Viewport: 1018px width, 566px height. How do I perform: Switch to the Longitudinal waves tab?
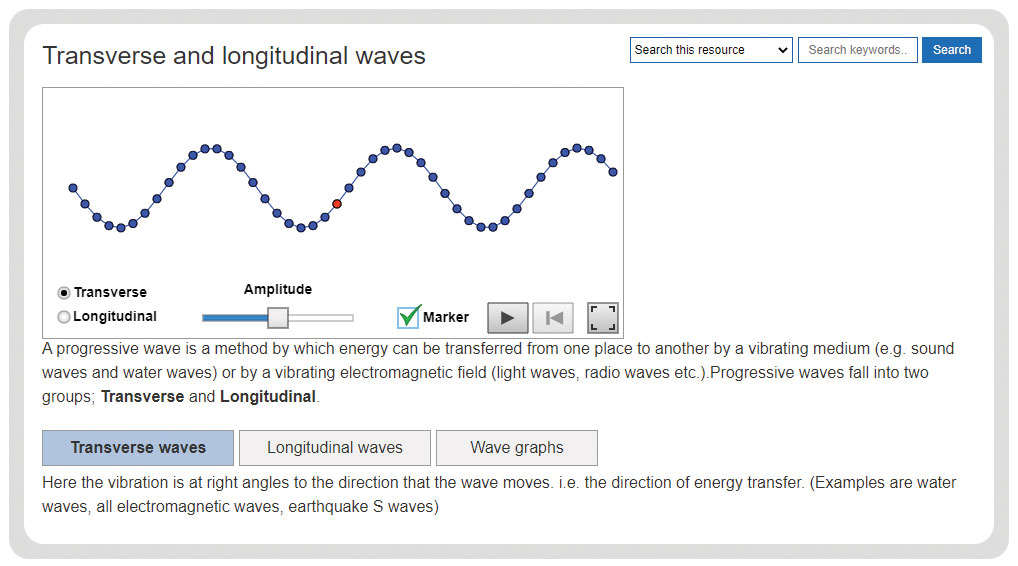pyautogui.click(x=335, y=448)
